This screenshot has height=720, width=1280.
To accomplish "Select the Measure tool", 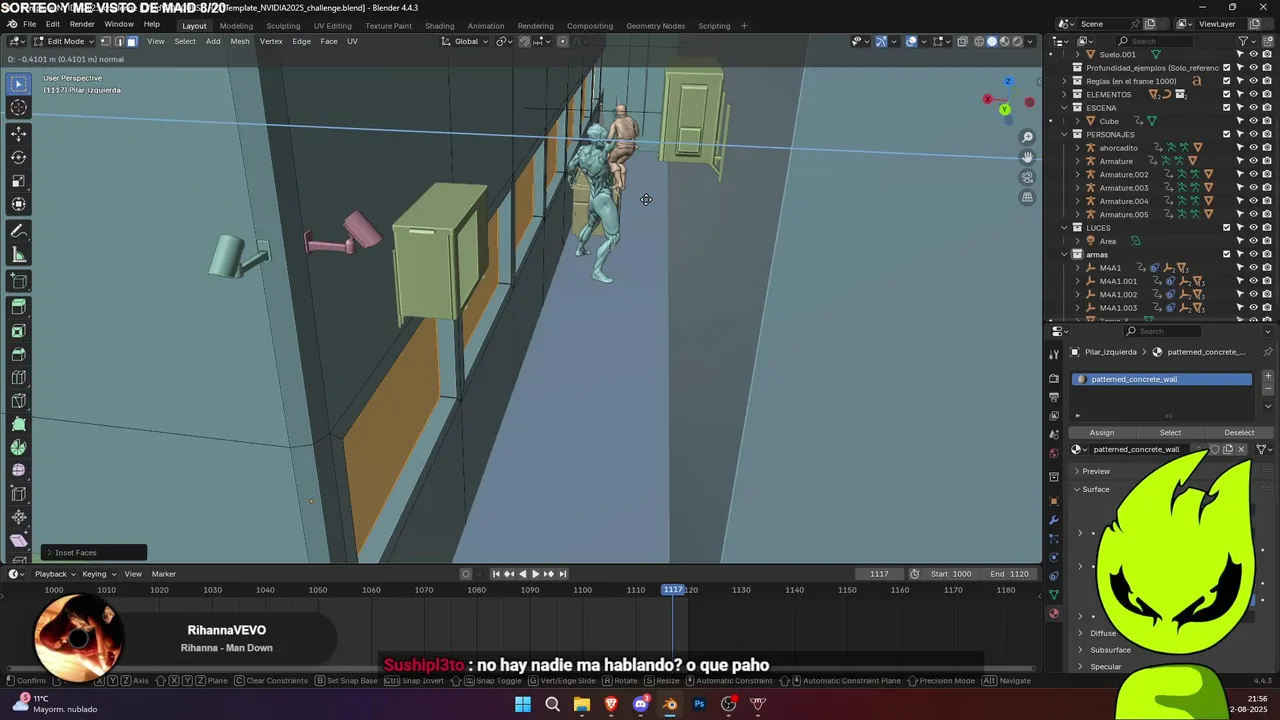I will click(19, 255).
